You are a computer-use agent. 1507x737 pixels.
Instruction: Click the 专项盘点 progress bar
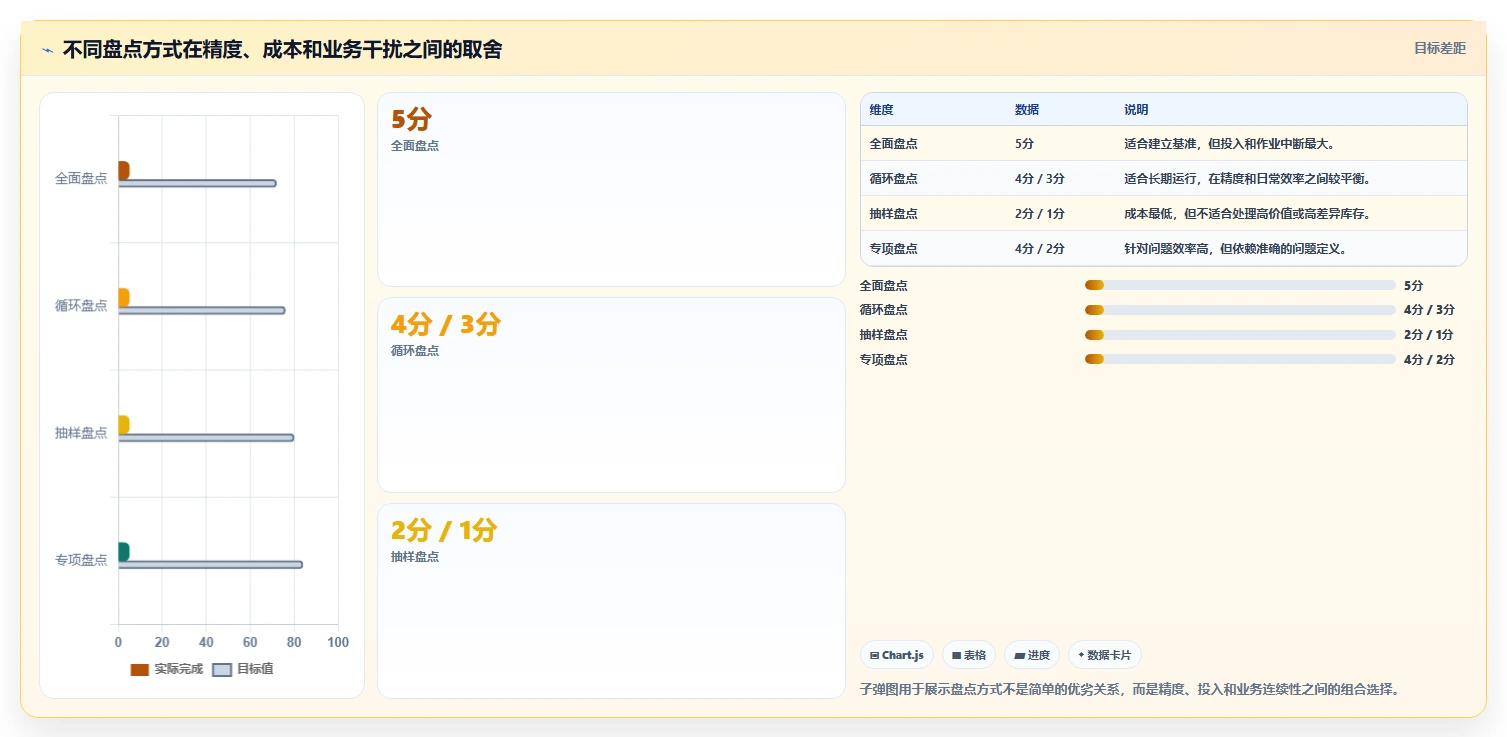click(1240, 359)
